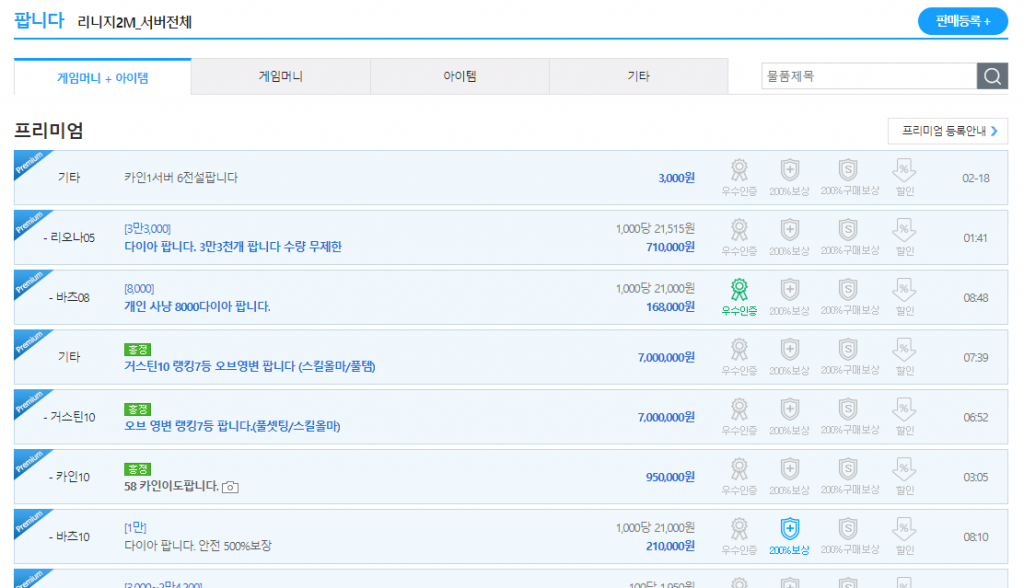Click the server name 카인10
This screenshot has height=588, width=1024.
pyautogui.click(x=69, y=477)
